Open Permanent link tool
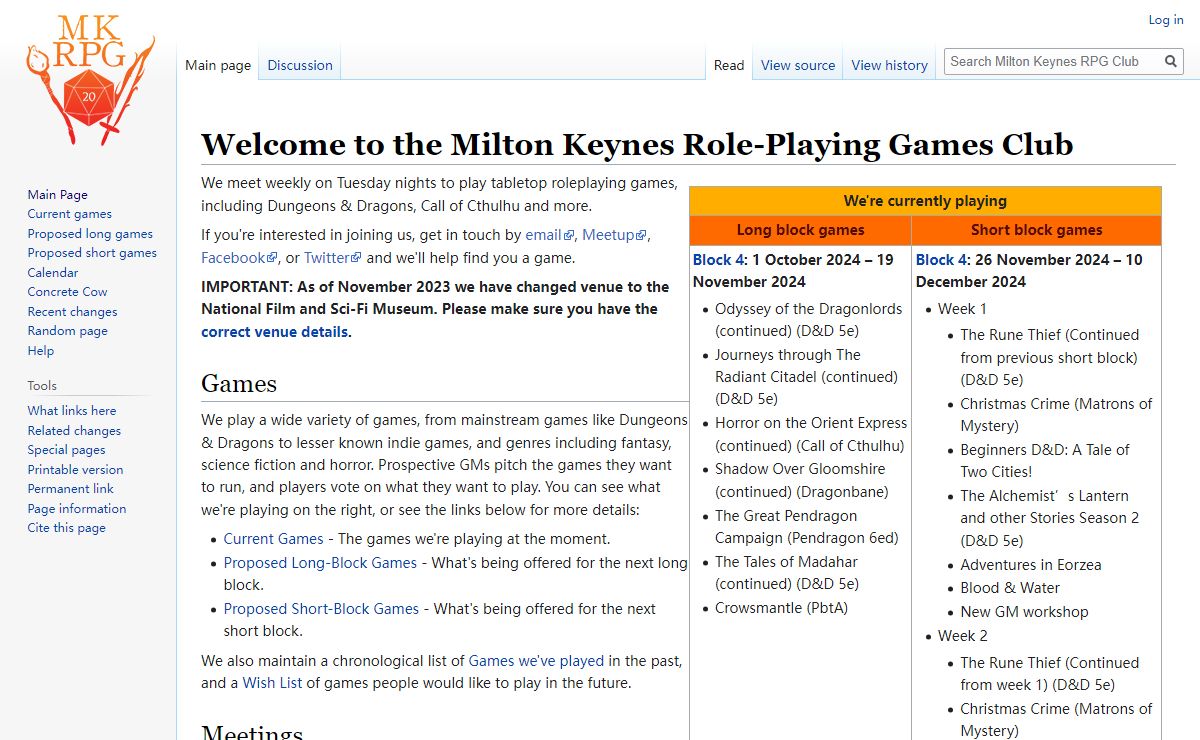This screenshot has width=1200, height=740. [x=70, y=489]
